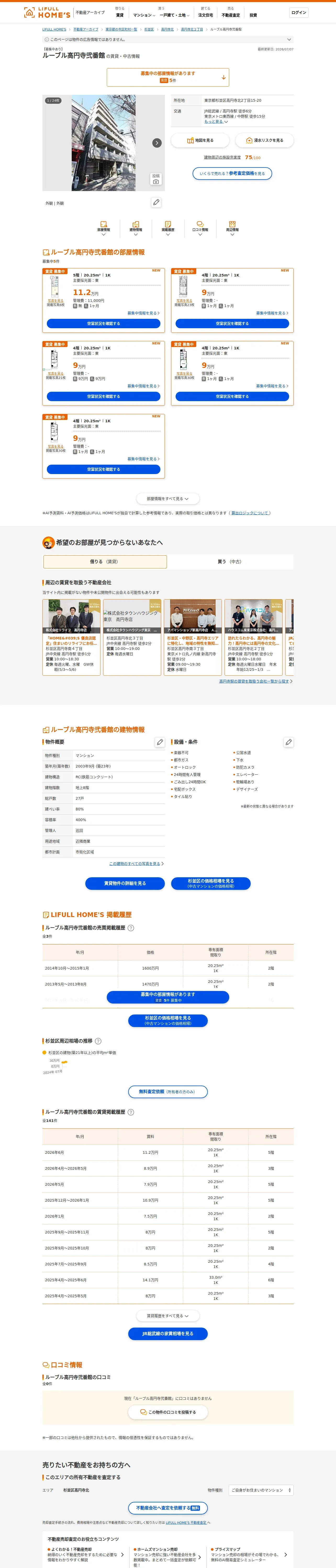Click the 14.1万円 rent value
The height and width of the screenshot is (1568, 336).
(x=151, y=1280)
